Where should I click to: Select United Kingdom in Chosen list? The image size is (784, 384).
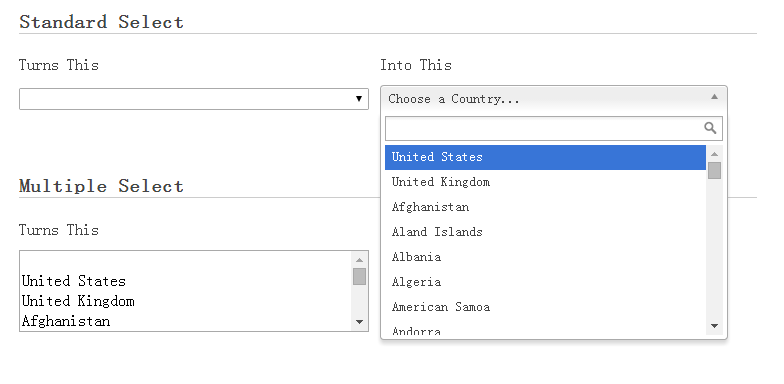pos(545,182)
